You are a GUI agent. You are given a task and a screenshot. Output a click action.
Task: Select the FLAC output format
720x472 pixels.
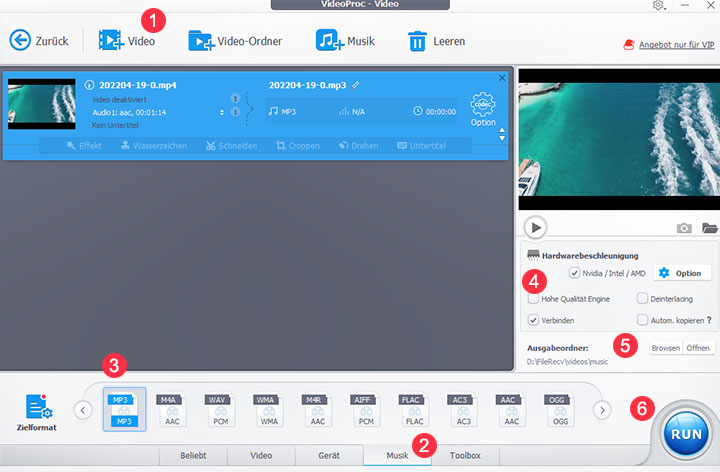(x=414, y=409)
